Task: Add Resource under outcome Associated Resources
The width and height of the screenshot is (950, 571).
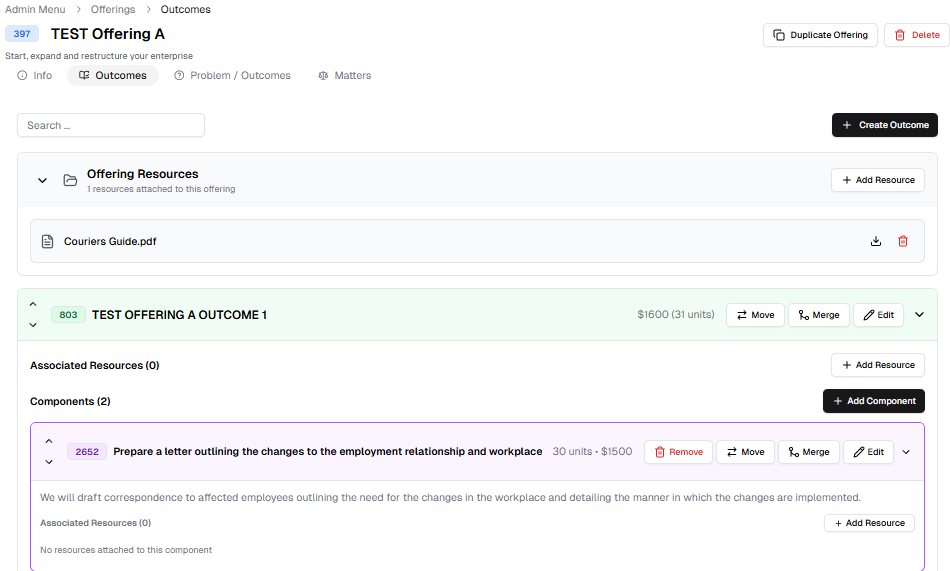Action: (x=878, y=365)
